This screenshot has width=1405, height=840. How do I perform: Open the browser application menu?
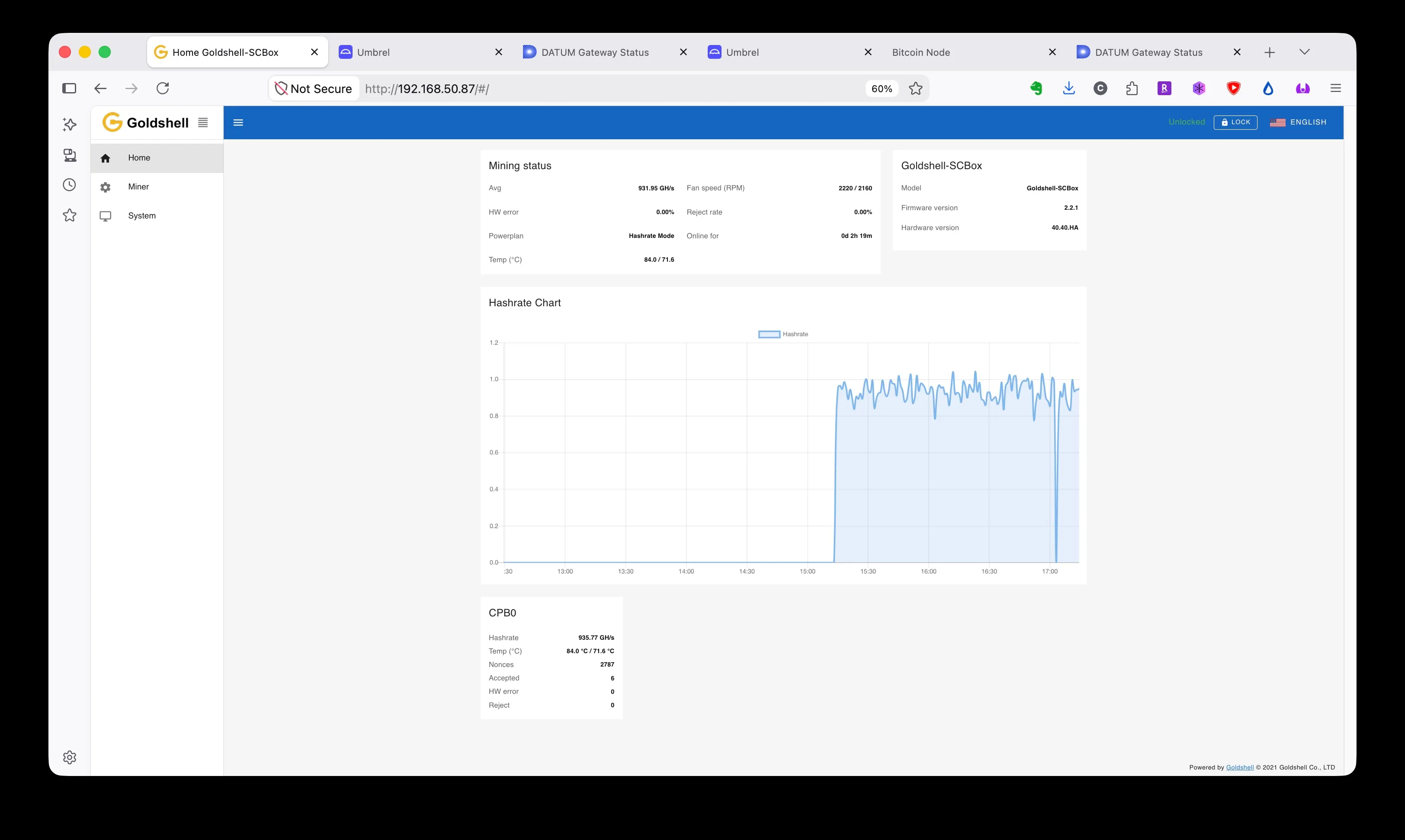tap(1335, 88)
